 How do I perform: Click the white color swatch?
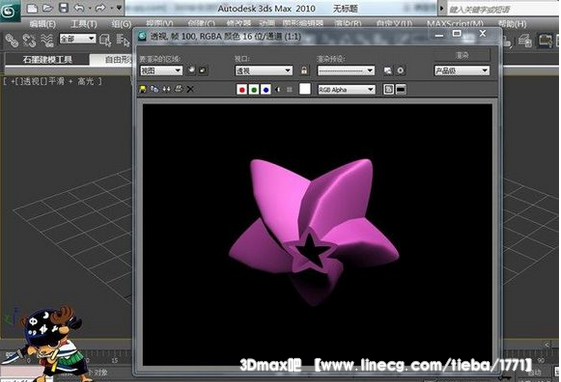[305, 89]
